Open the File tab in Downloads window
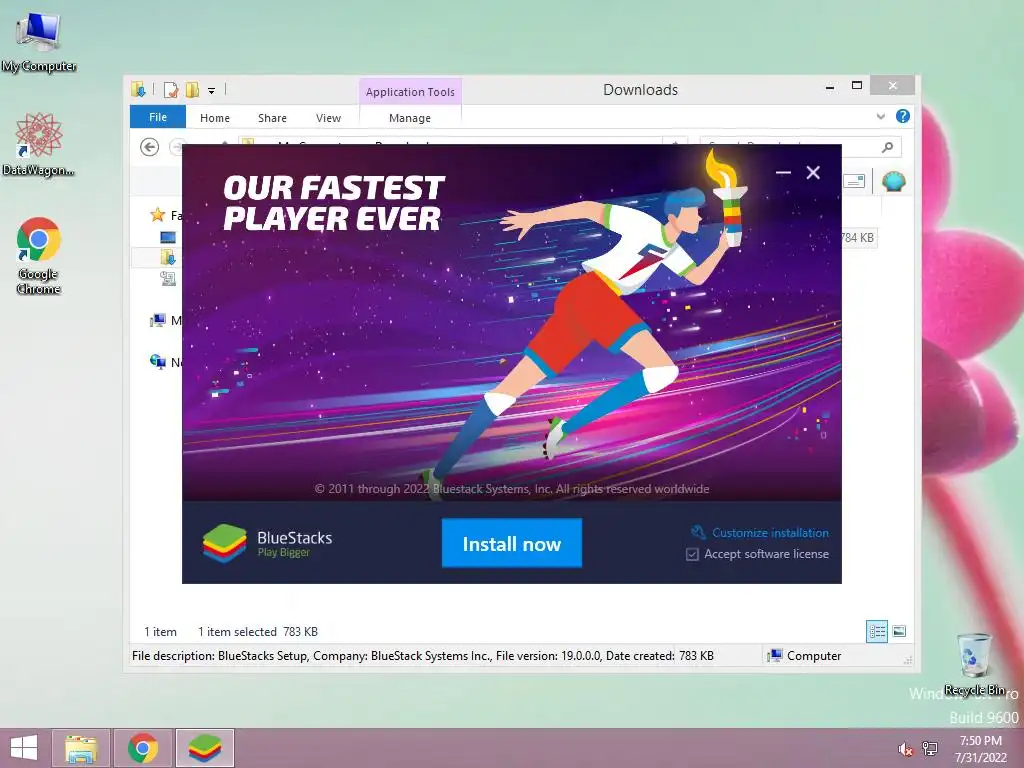This screenshot has width=1024, height=768. click(x=158, y=117)
